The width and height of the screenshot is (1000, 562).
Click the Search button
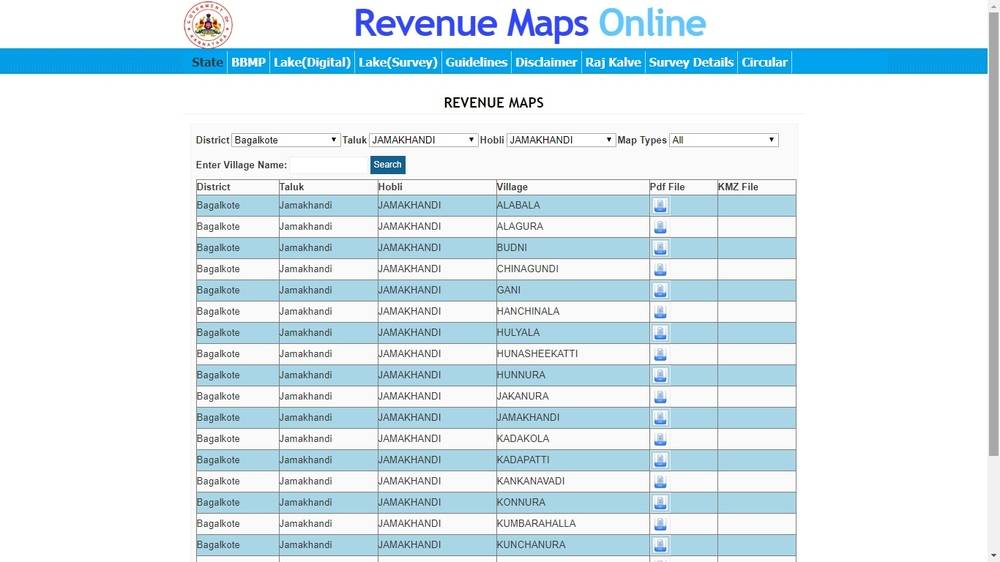pyautogui.click(x=388, y=165)
